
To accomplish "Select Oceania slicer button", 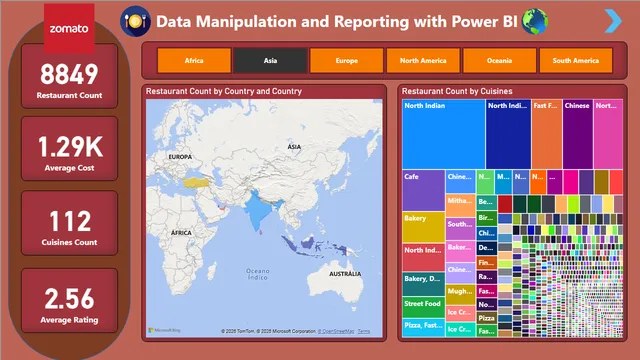I will 499,60.
